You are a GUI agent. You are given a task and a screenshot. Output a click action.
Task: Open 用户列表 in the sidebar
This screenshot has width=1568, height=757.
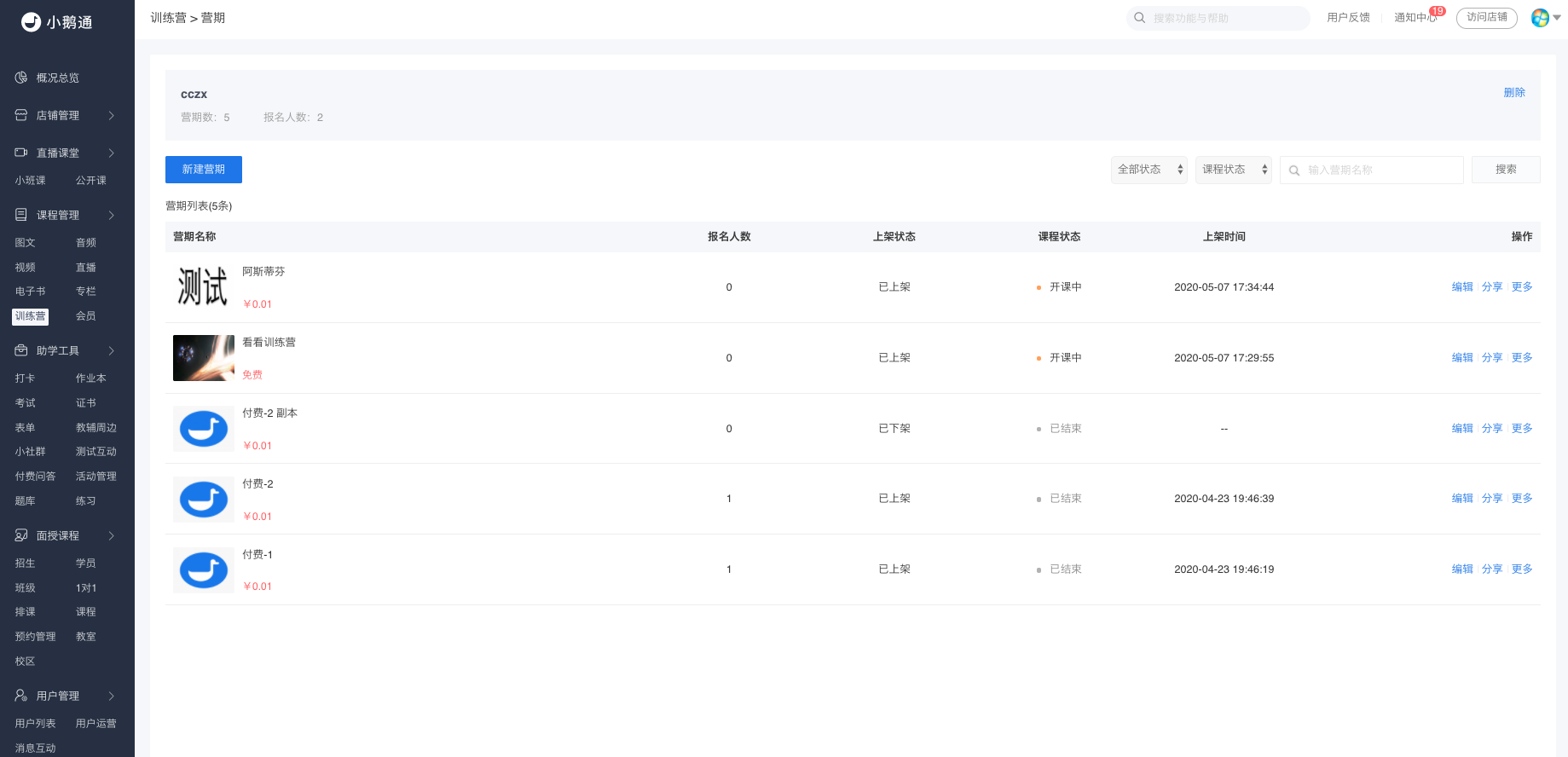point(36,724)
